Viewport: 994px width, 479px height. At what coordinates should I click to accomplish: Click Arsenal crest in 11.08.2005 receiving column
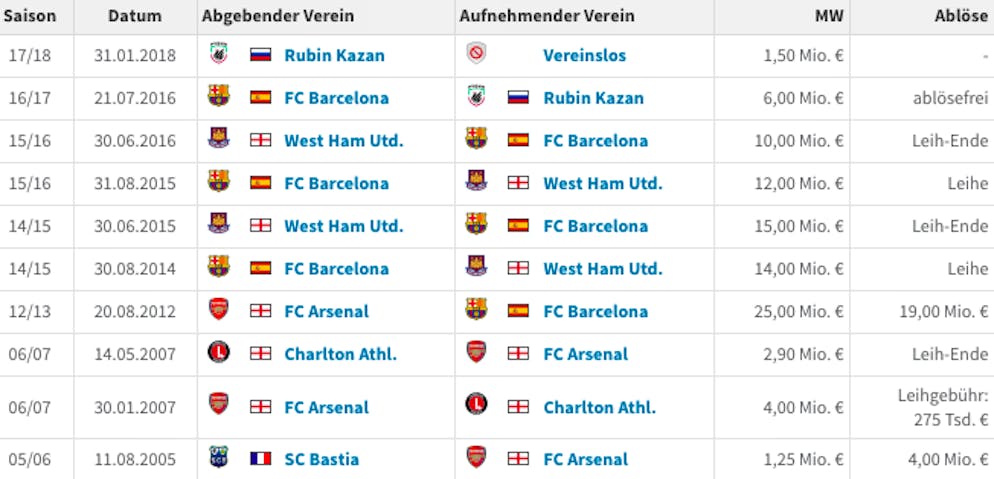click(476, 457)
